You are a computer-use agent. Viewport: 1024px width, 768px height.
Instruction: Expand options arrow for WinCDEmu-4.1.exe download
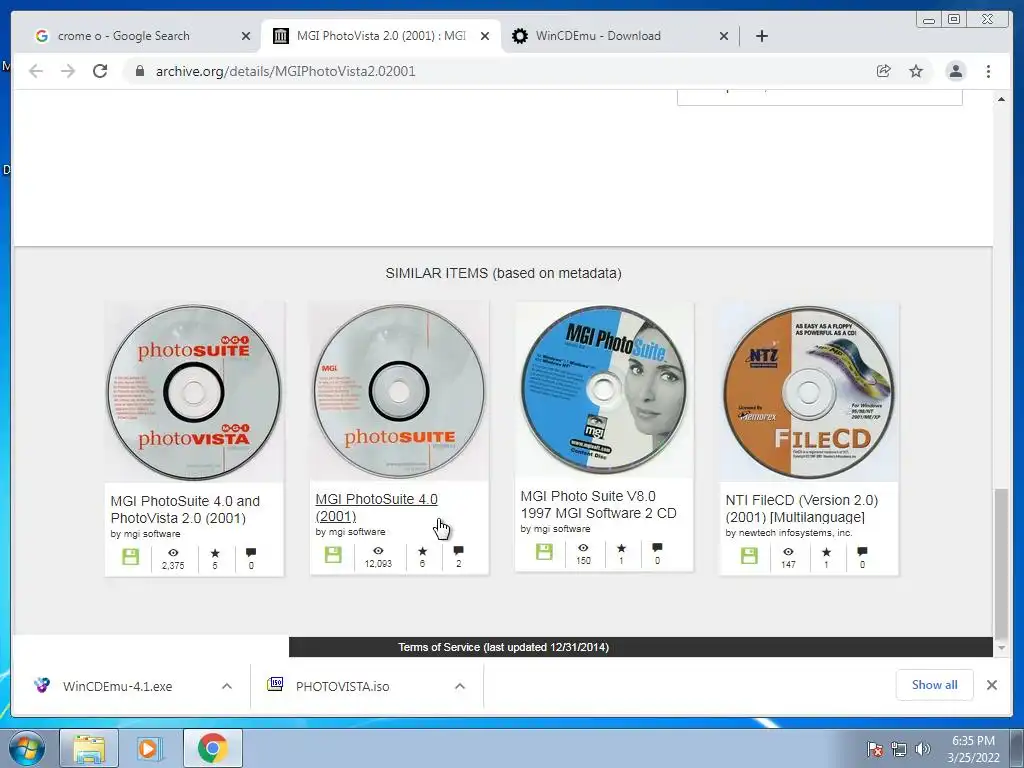click(227, 686)
